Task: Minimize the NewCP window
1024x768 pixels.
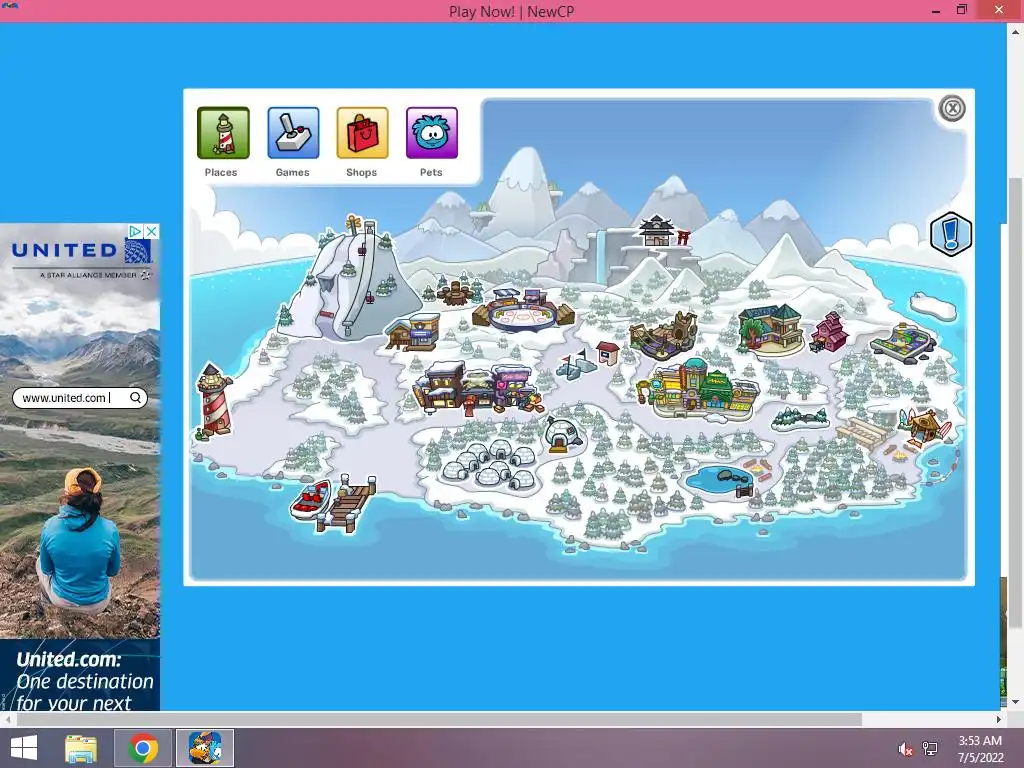Action: pyautogui.click(x=935, y=10)
